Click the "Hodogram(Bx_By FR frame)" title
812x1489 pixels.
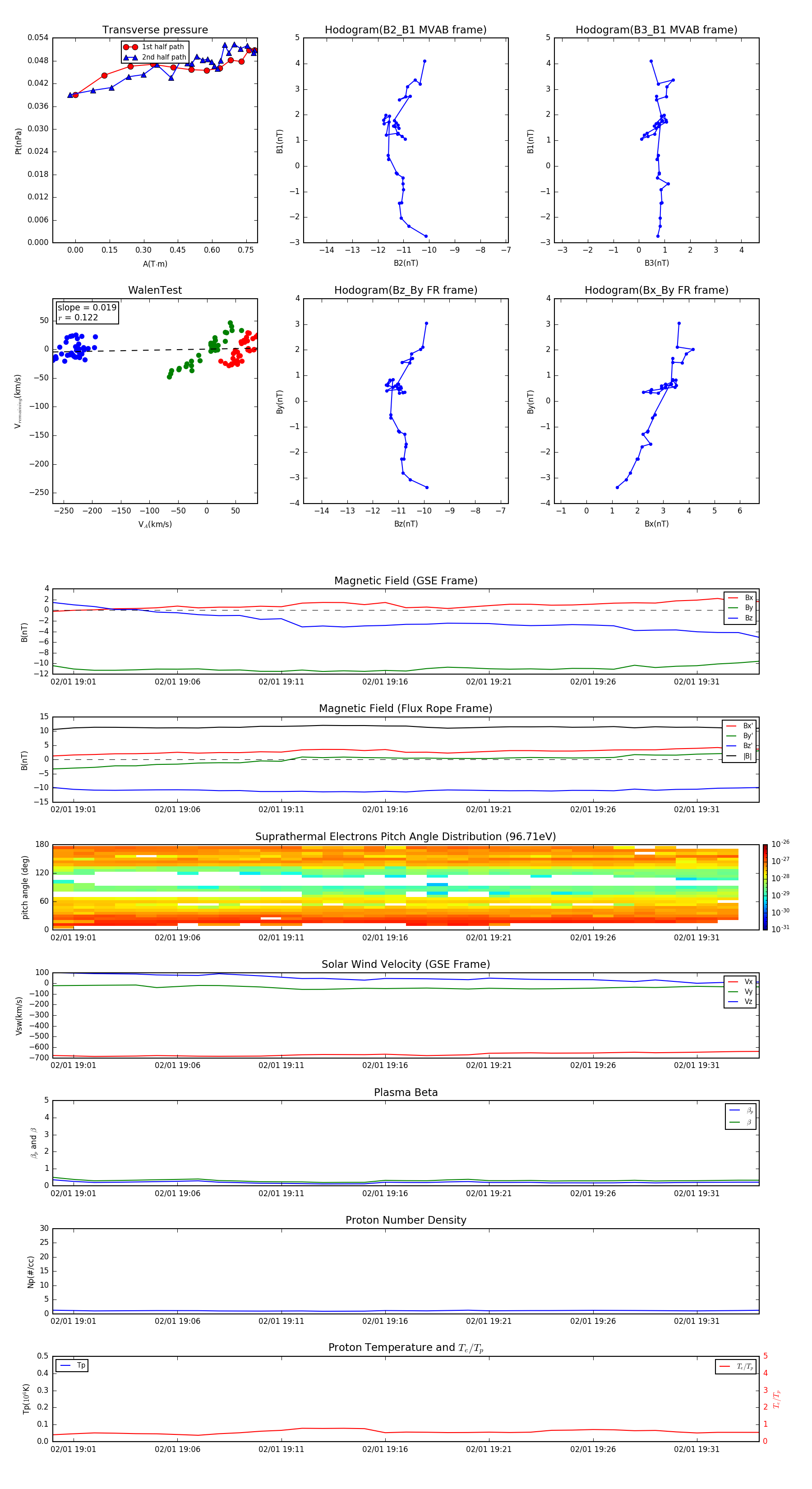coord(656,290)
